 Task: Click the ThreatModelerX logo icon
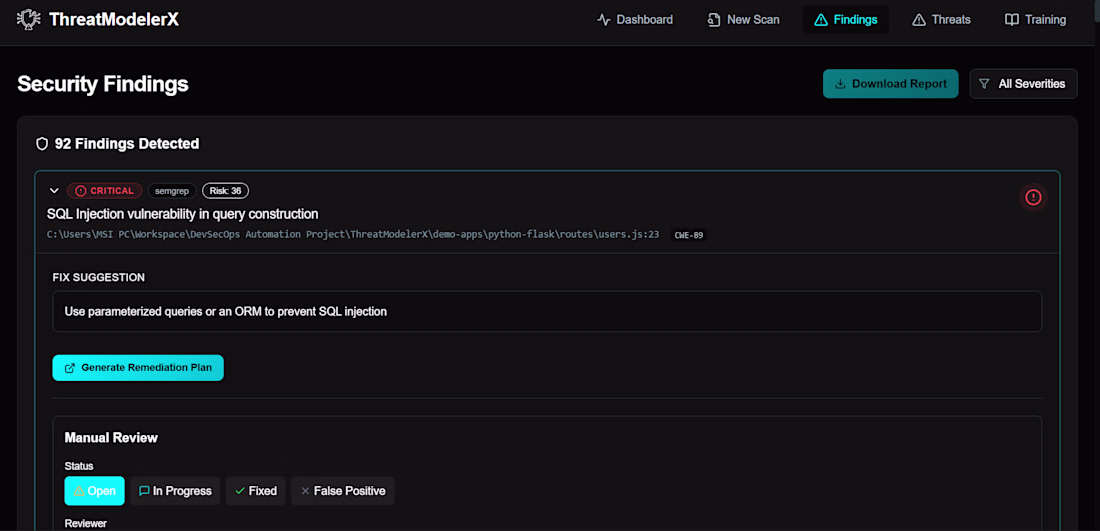tap(28, 20)
